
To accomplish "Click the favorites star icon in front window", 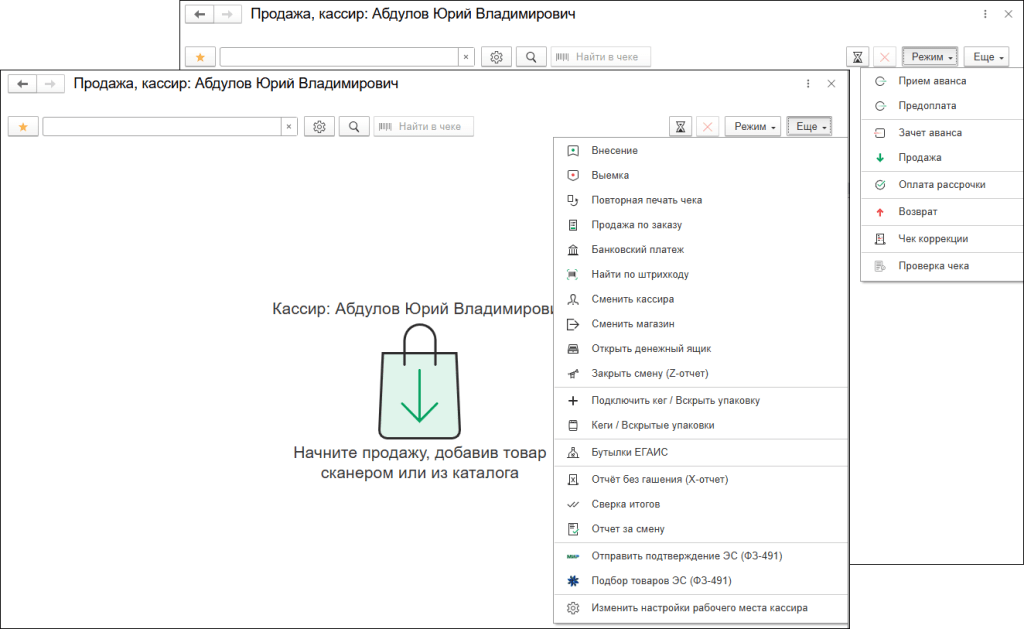I will click(24, 127).
